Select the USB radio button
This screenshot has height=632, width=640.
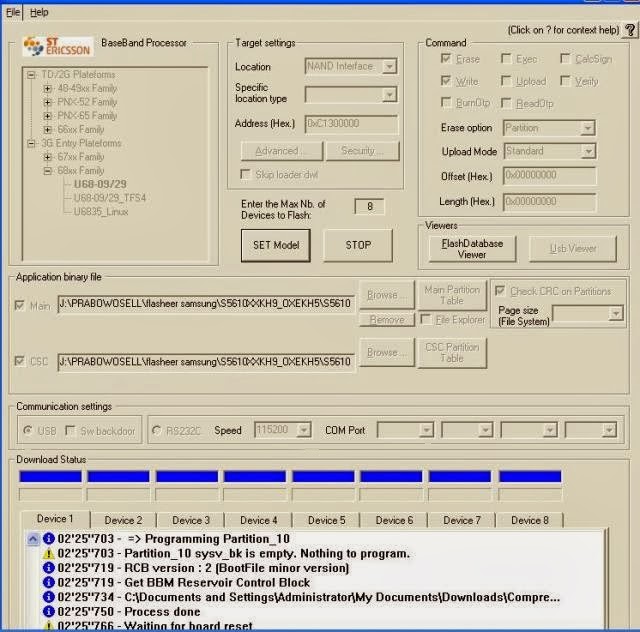point(27,430)
